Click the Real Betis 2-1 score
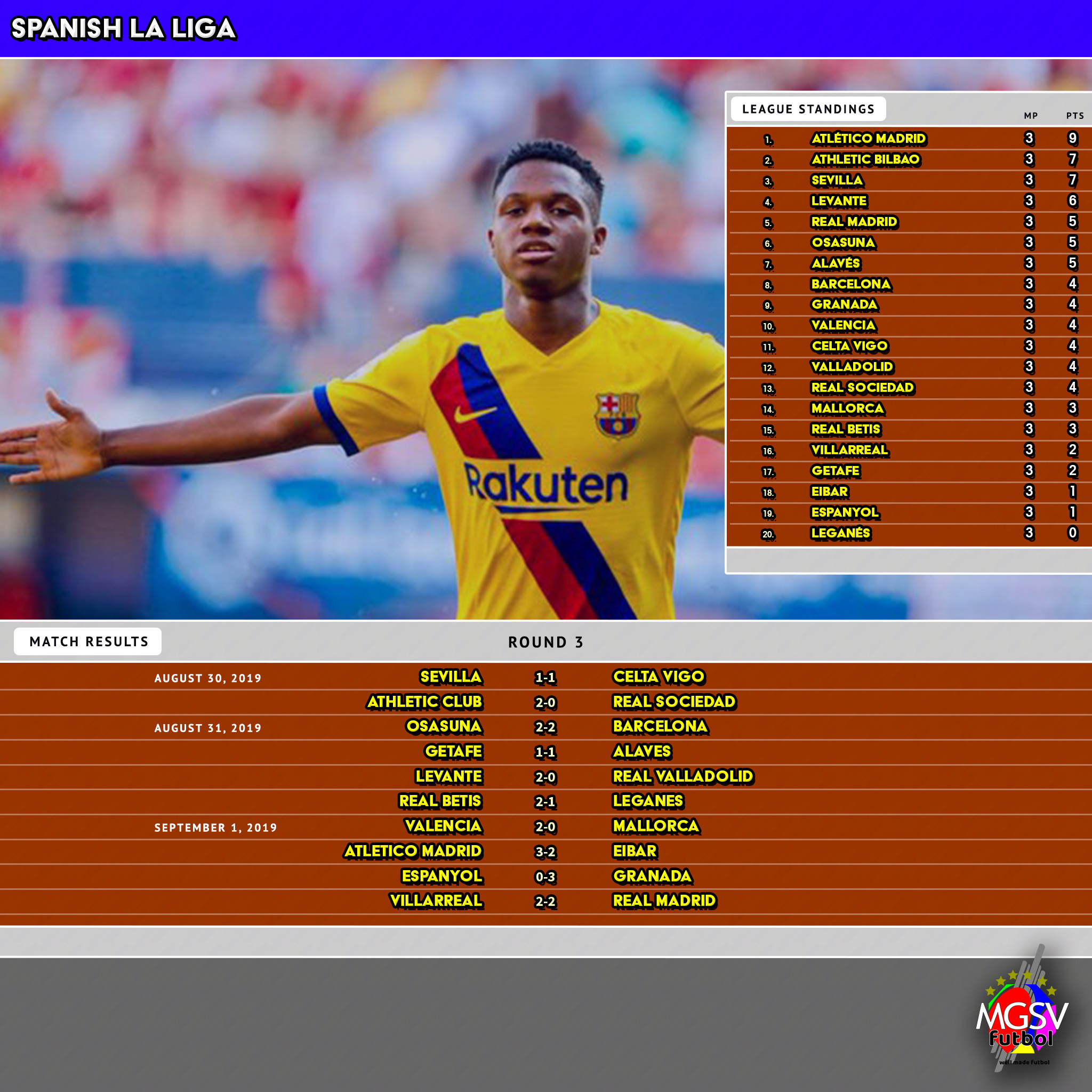 point(545,802)
